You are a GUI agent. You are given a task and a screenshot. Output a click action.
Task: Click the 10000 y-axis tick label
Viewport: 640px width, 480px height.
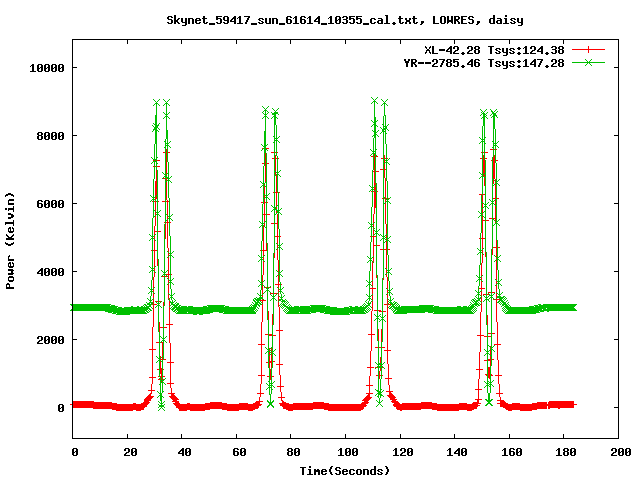(47, 68)
